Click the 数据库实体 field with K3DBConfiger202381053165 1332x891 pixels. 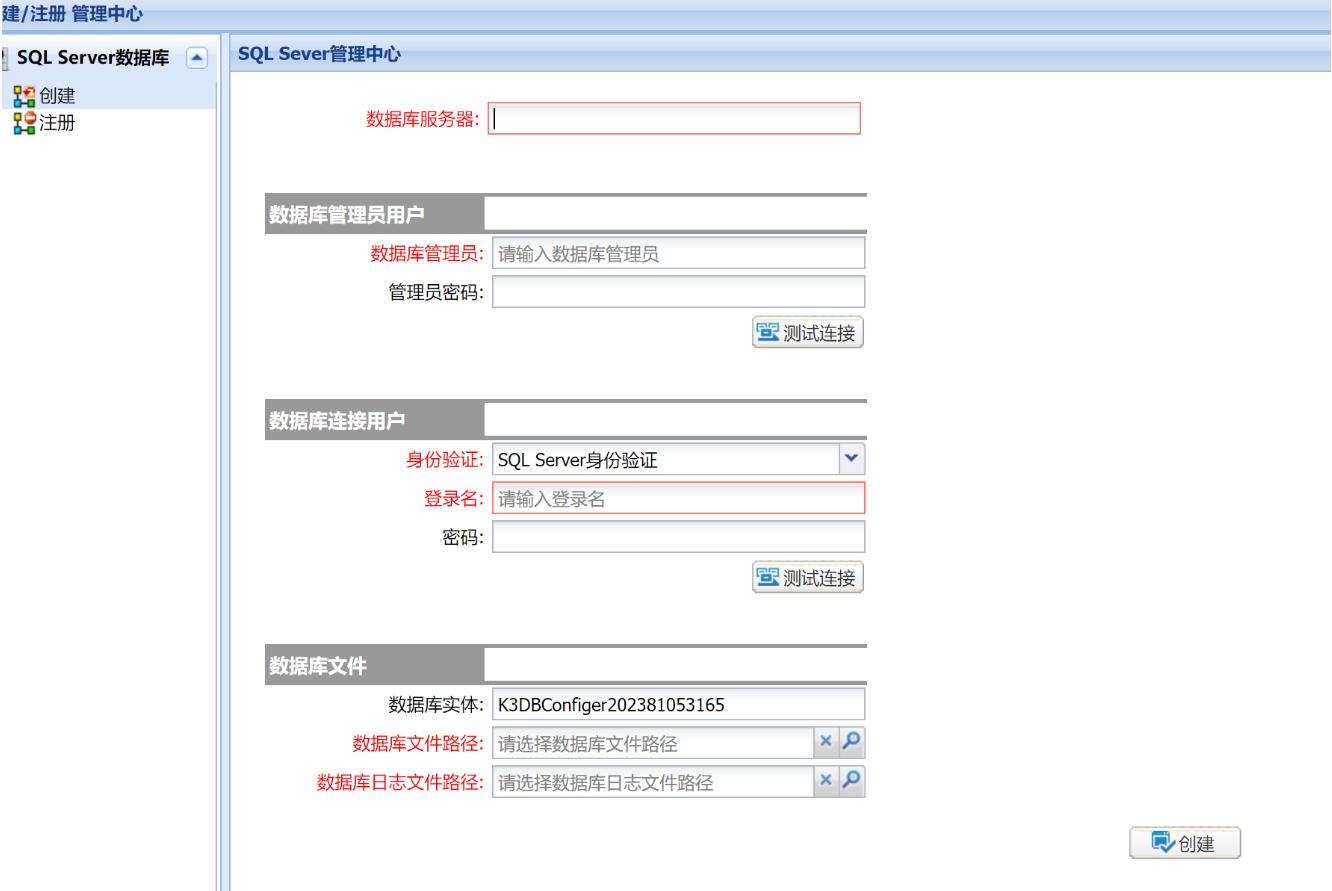tap(678, 703)
